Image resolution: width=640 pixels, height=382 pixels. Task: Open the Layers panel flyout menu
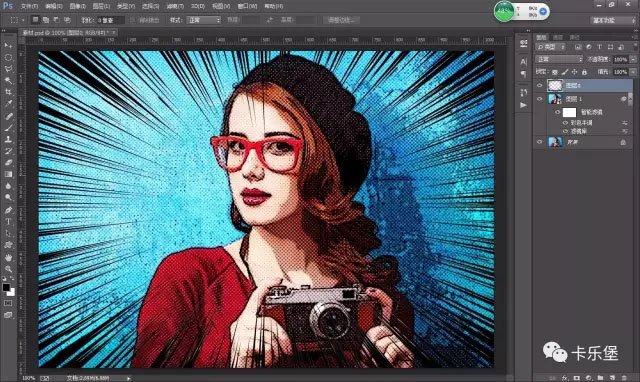(x=635, y=37)
